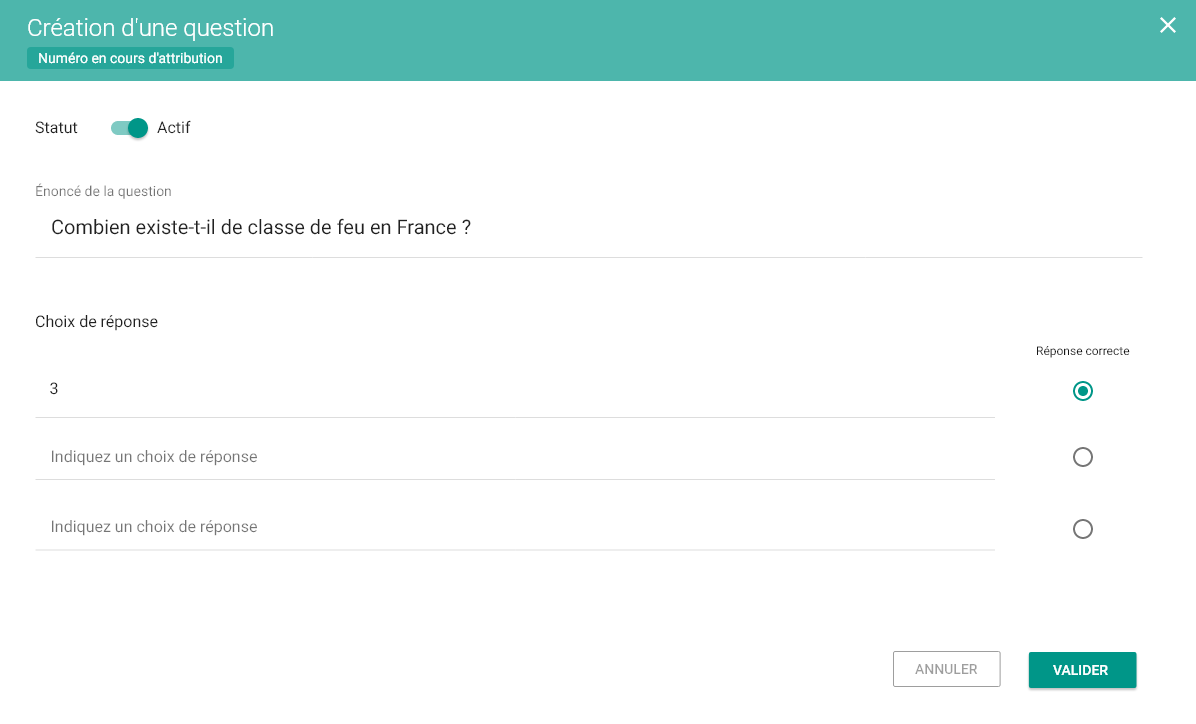Toggle the Statut switch off
Screen dimensions: 1196x724
point(129,128)
